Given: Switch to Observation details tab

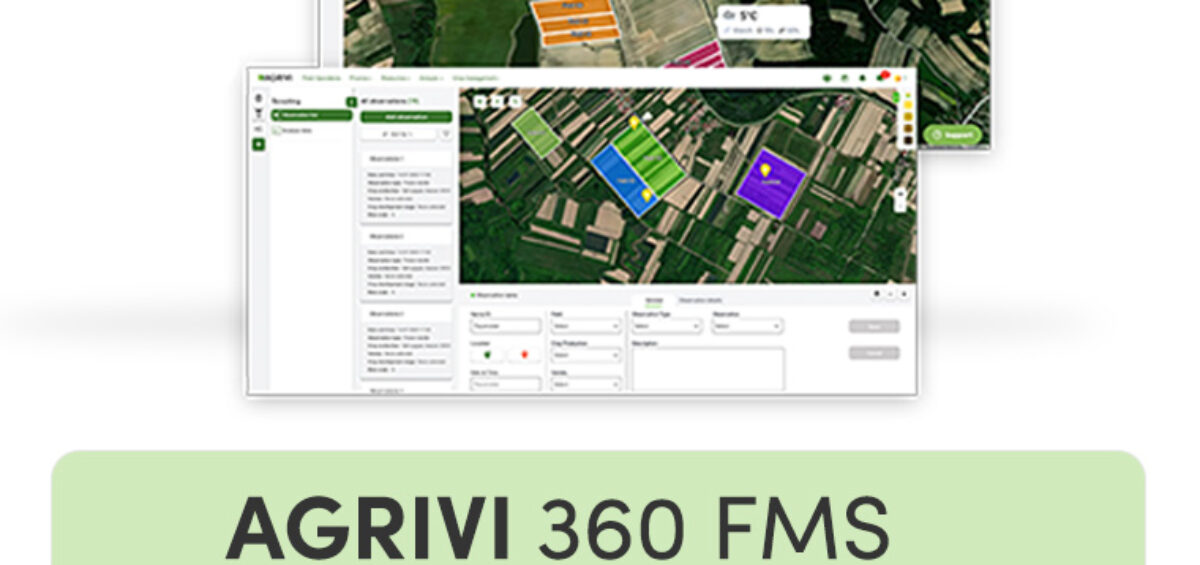Looking at the screenshot, I should 701,299.
